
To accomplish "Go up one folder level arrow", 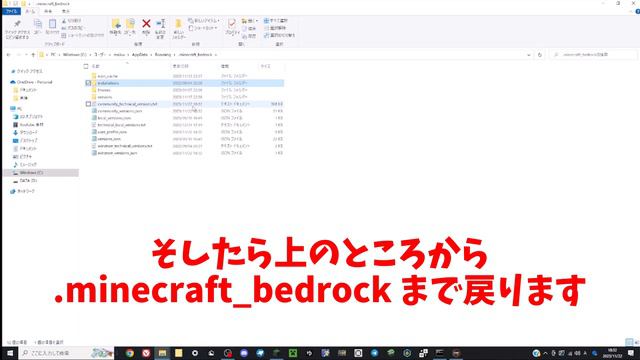I will point(33,55).
